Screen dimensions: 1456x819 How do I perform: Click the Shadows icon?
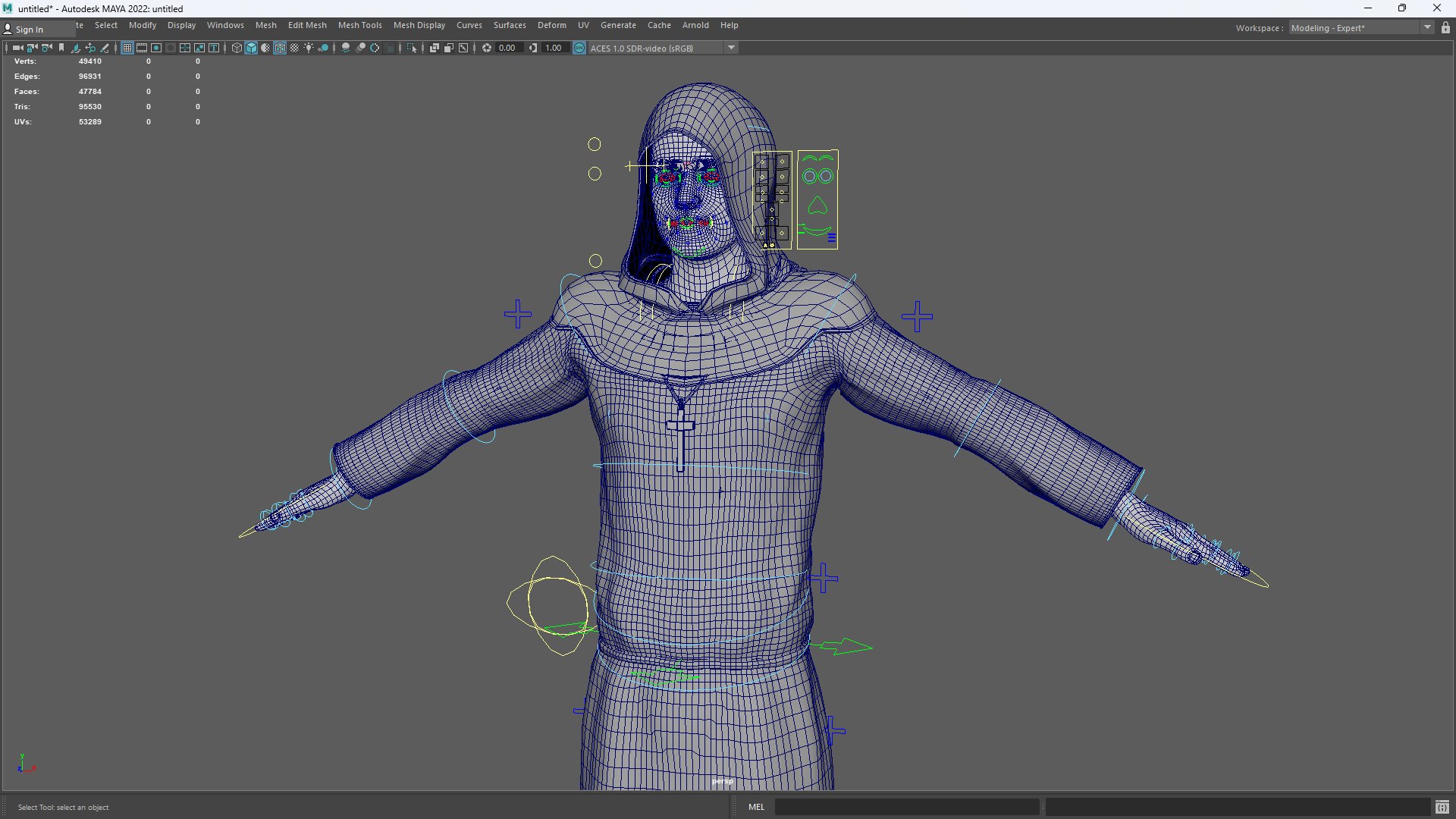click(x=323, y=48)
